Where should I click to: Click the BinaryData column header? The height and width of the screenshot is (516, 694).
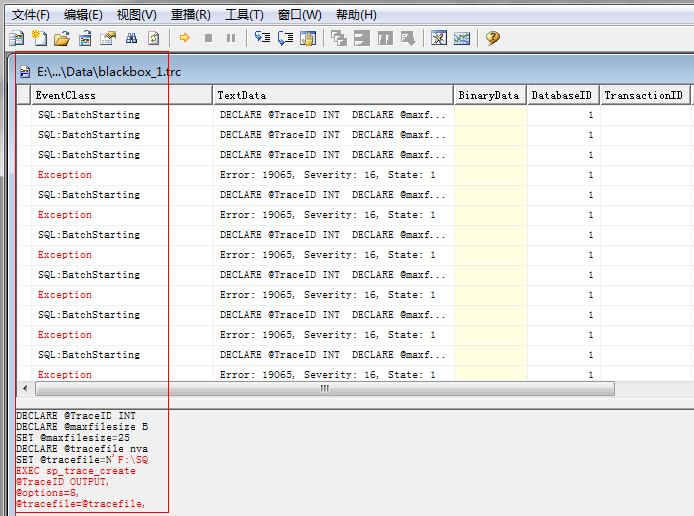tap(490, 95)
